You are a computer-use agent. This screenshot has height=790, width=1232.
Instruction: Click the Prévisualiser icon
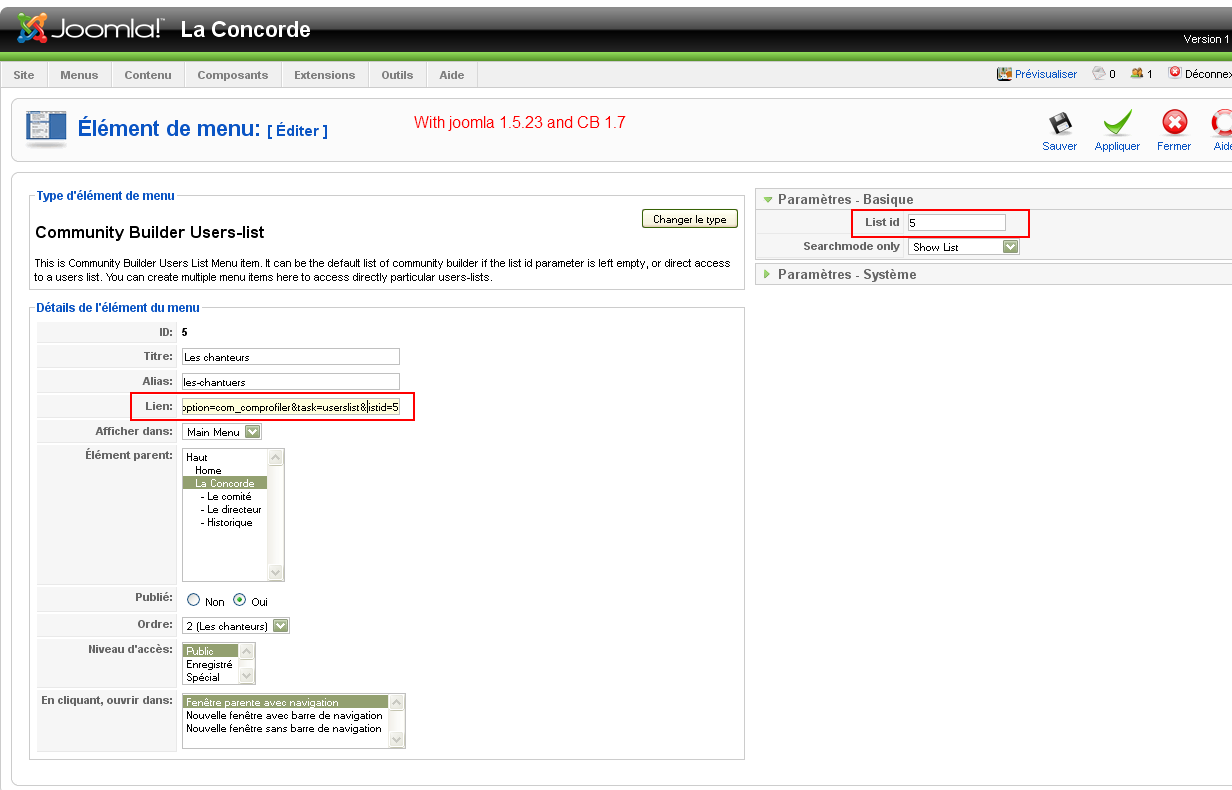click(x=1004, y=74)
